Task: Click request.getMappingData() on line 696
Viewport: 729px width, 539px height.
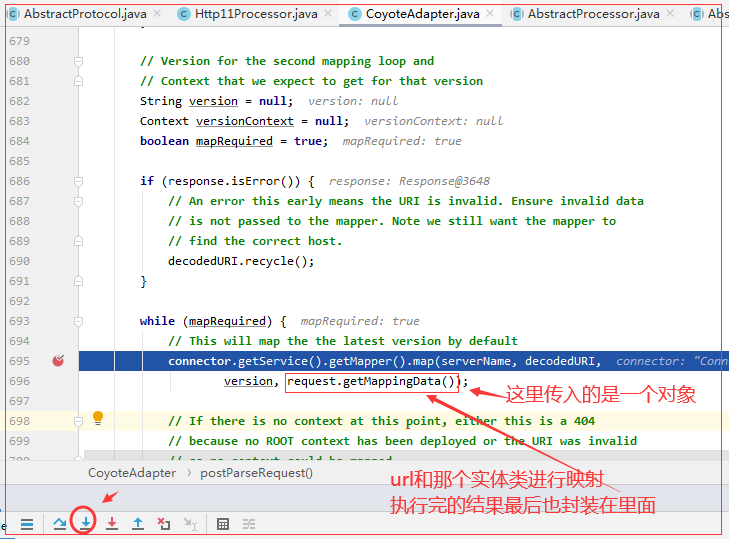Action: click(x=371, y=381)
